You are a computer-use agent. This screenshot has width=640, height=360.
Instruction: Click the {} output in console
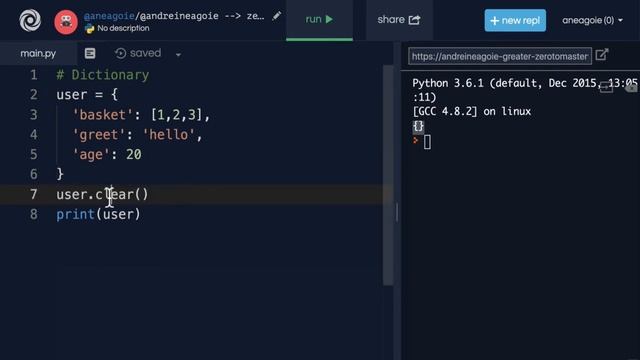pos(418,126)
